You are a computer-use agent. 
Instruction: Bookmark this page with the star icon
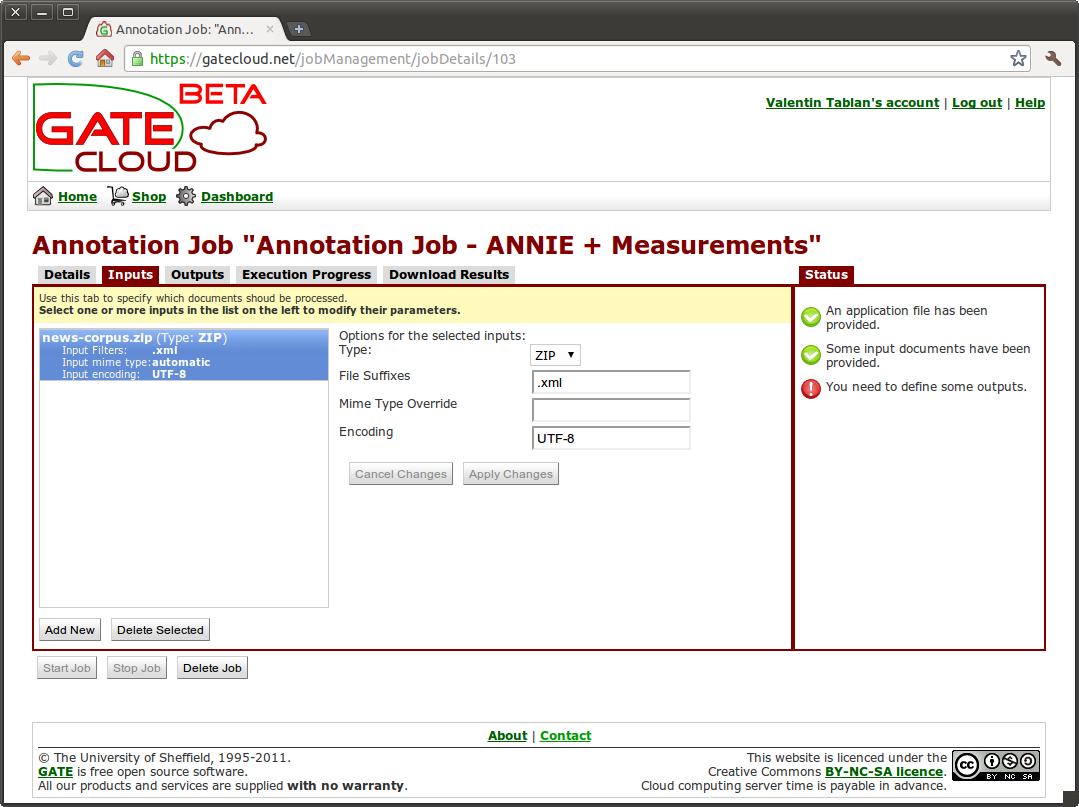[x=1018, y=58]
